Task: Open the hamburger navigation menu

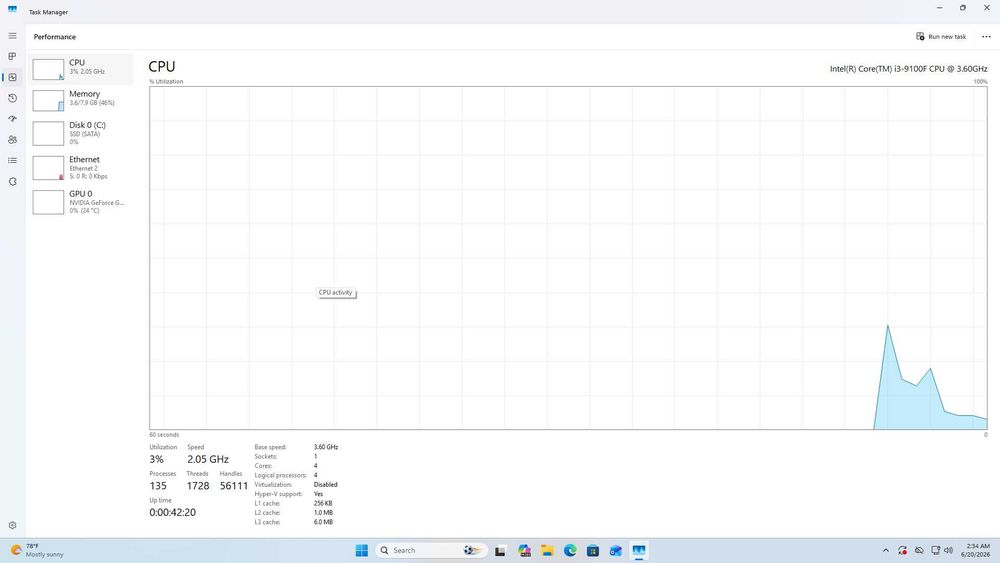Action: [x=12, y=36]
